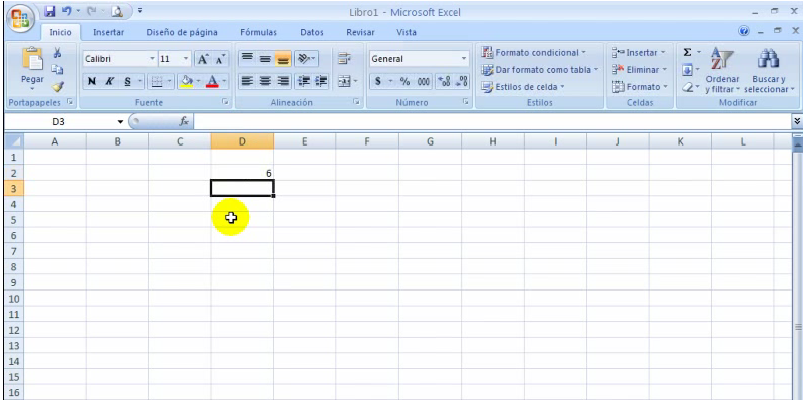Save the workbook from quick access toolbar
The image size is (804, 400).
(x=50, y=11)
